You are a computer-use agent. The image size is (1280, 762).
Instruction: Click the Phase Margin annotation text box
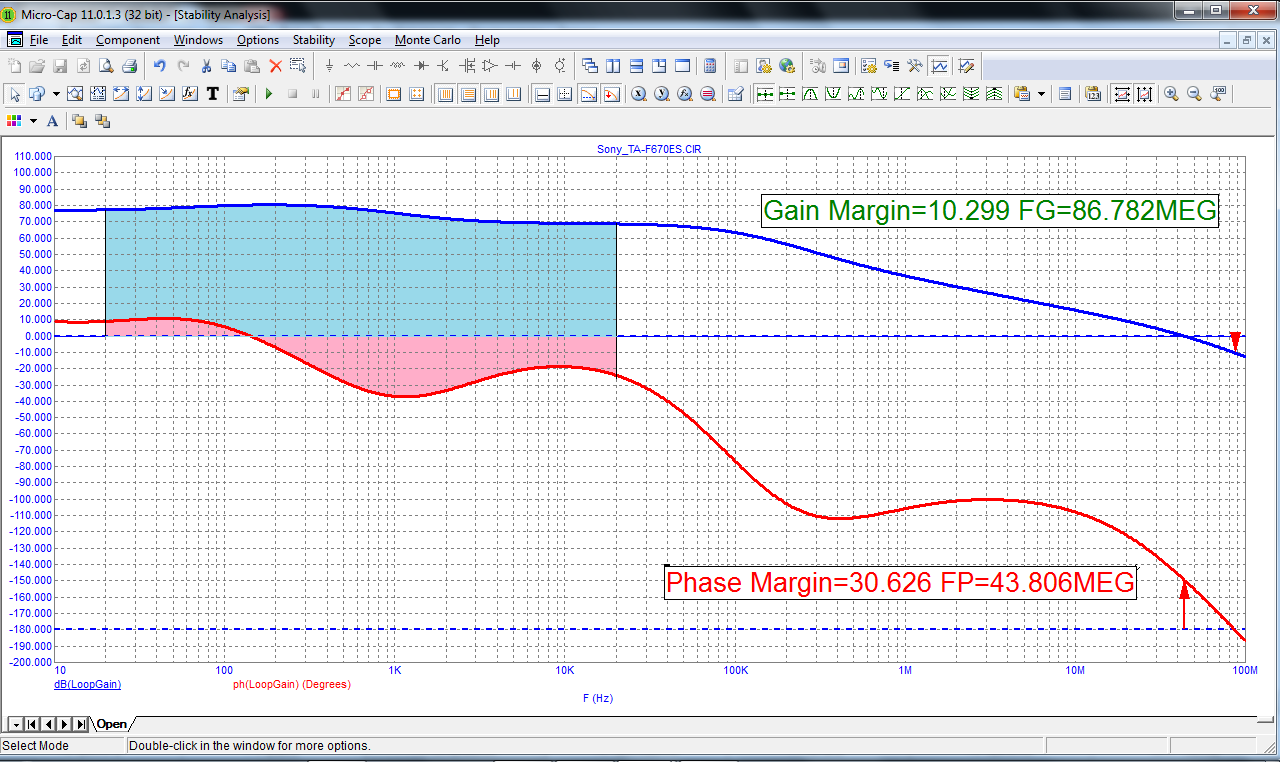(900, 582)
